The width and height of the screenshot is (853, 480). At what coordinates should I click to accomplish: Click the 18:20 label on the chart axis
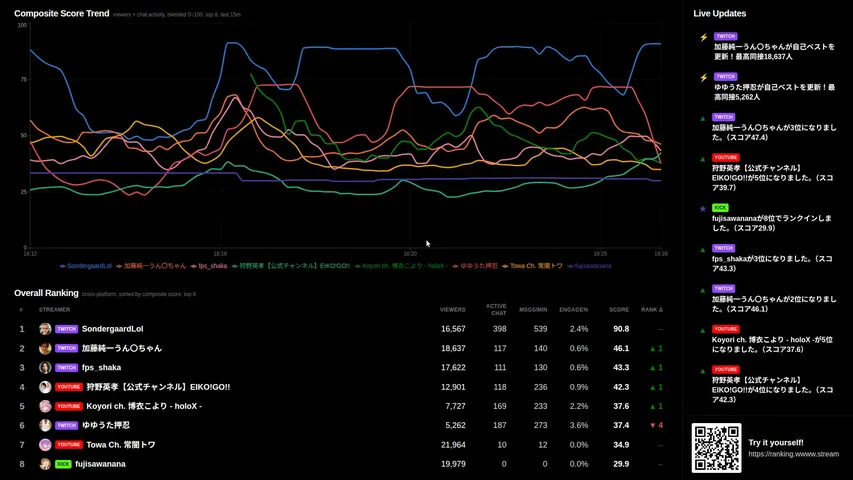tap(410, 254)
